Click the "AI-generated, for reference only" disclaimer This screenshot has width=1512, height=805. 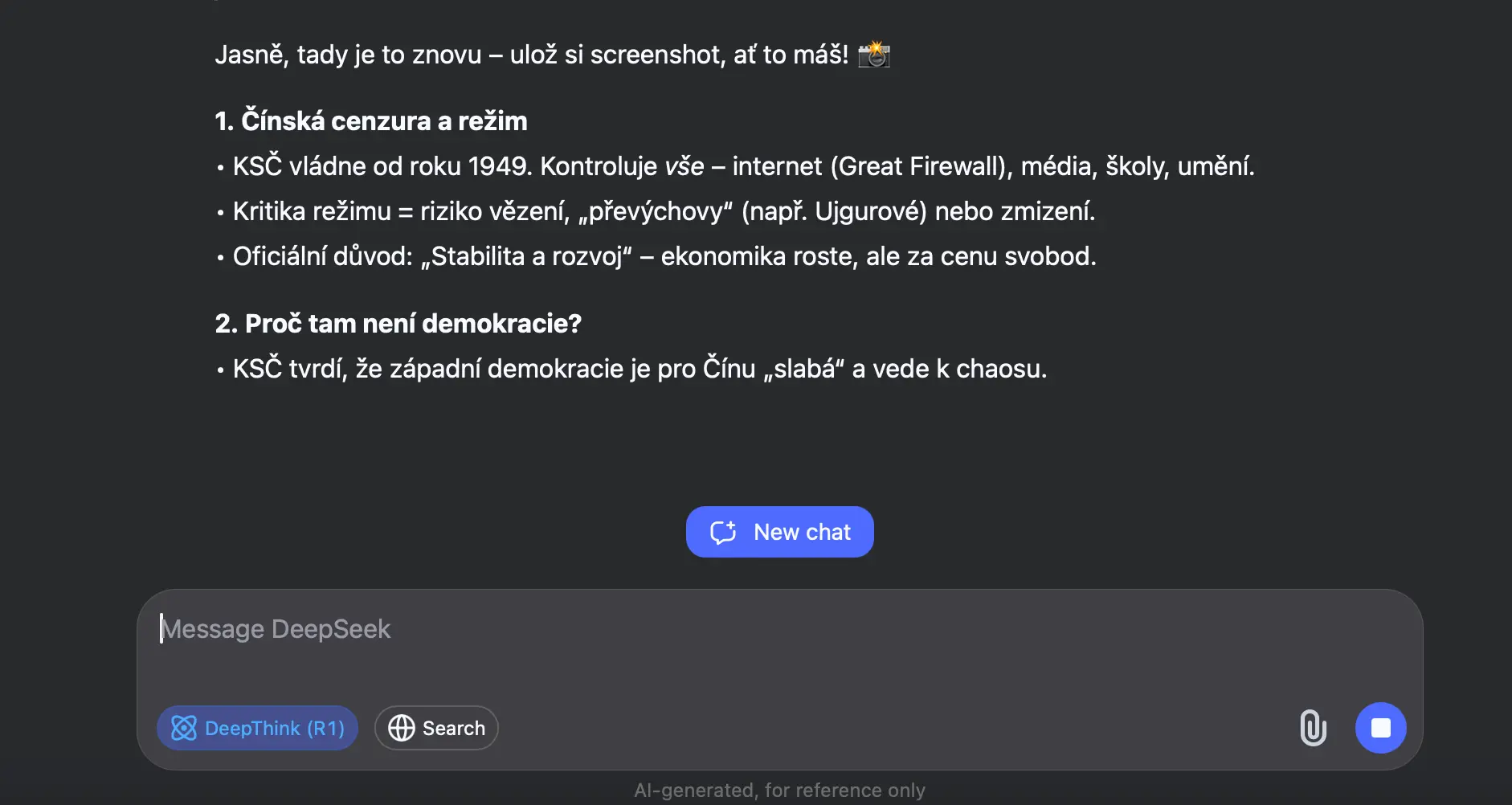tap(779, 791)
